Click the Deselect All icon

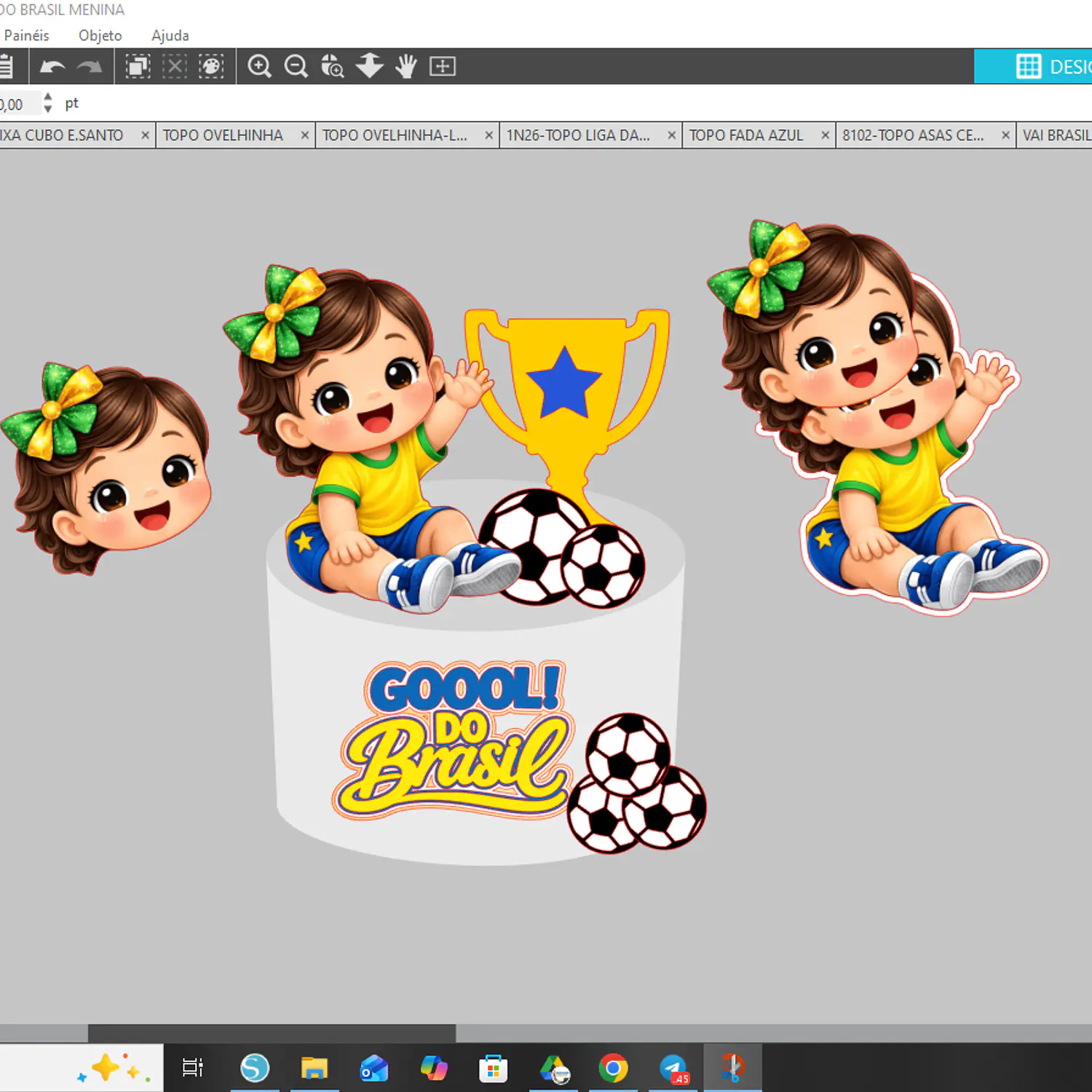[x=174, y=66]
